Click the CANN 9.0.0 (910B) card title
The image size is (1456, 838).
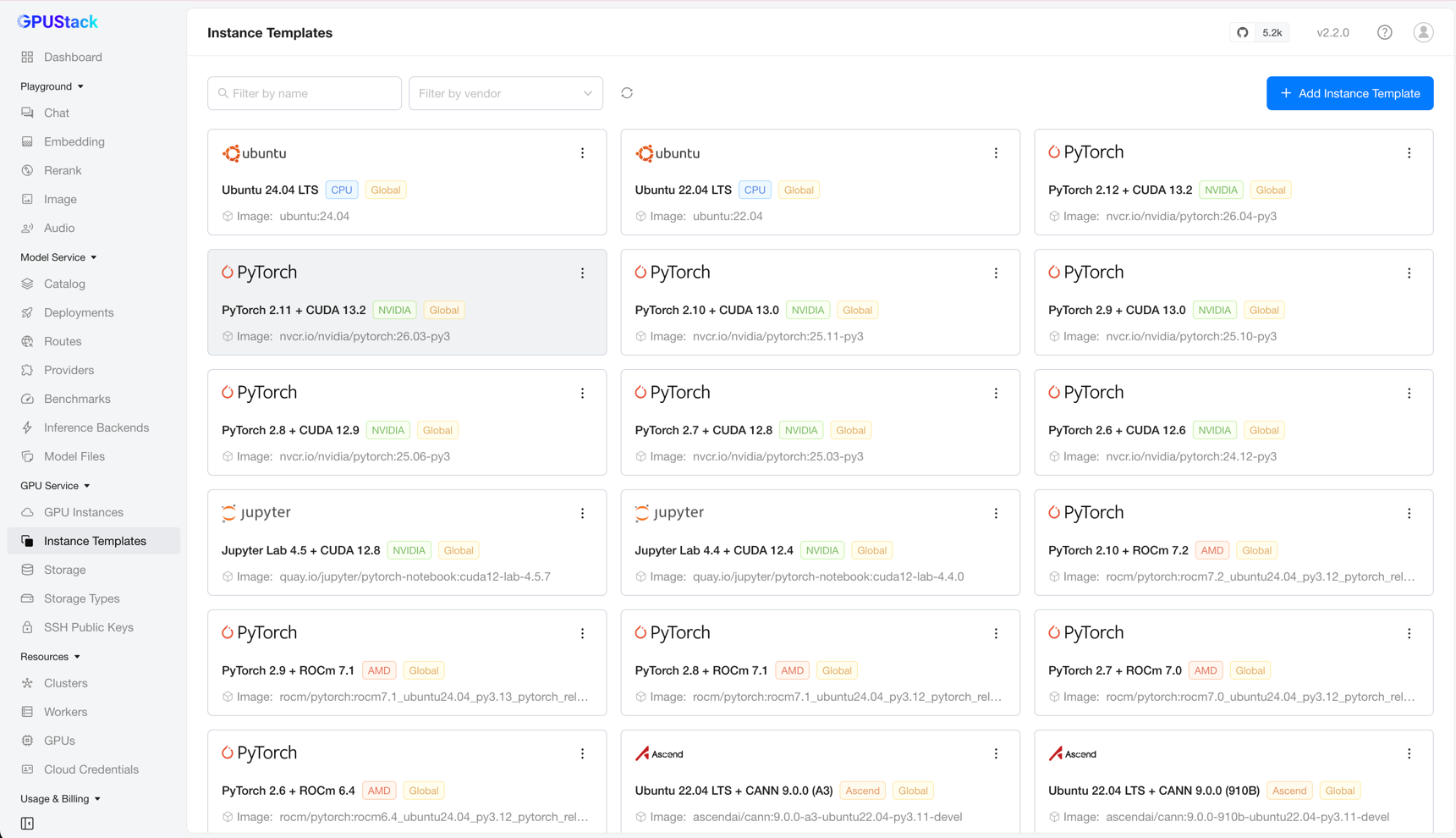pyautogui.click(x=1154, y=791)
